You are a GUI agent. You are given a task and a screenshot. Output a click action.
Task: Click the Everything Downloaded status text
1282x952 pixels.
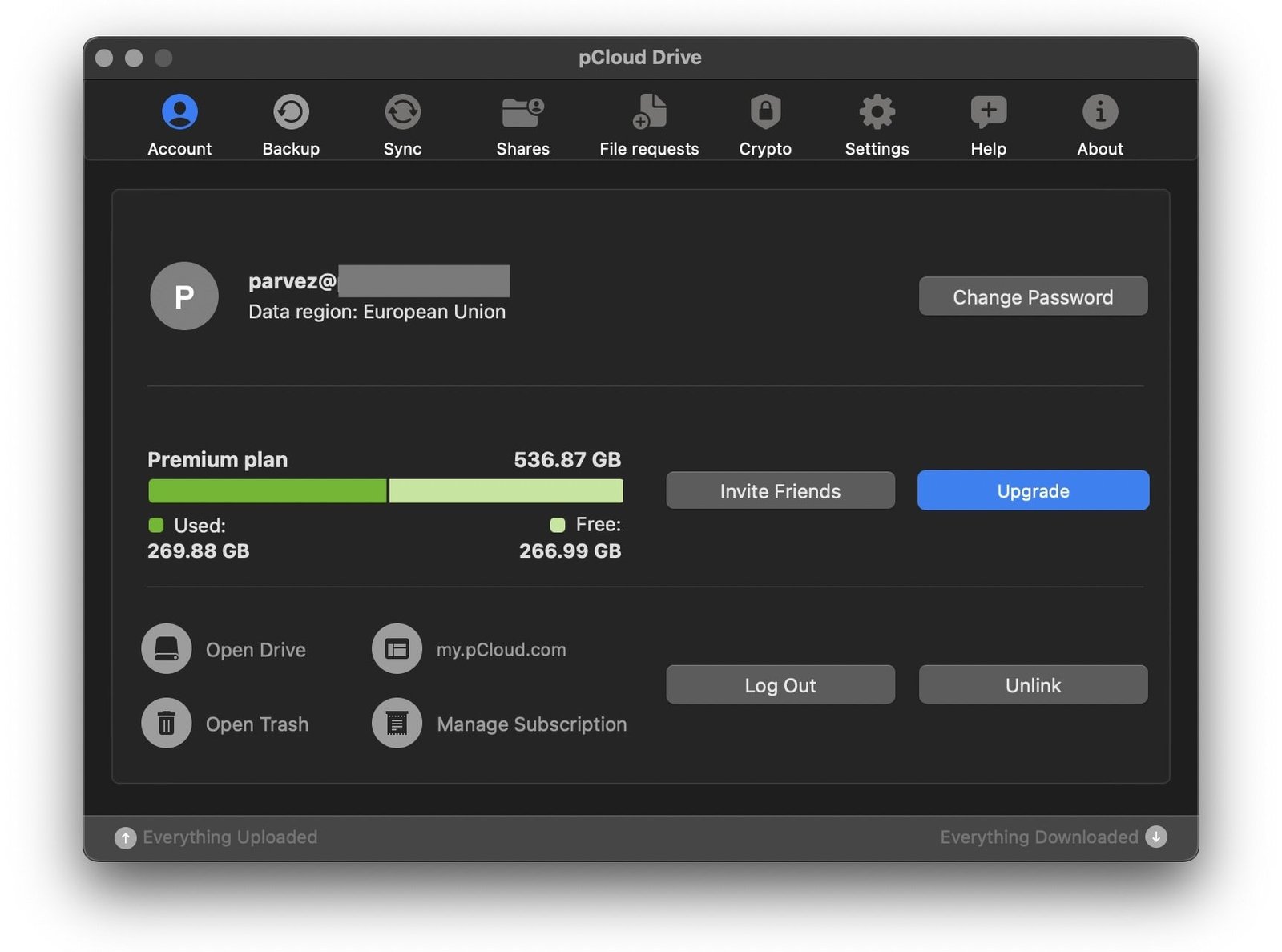point(1039,837)
